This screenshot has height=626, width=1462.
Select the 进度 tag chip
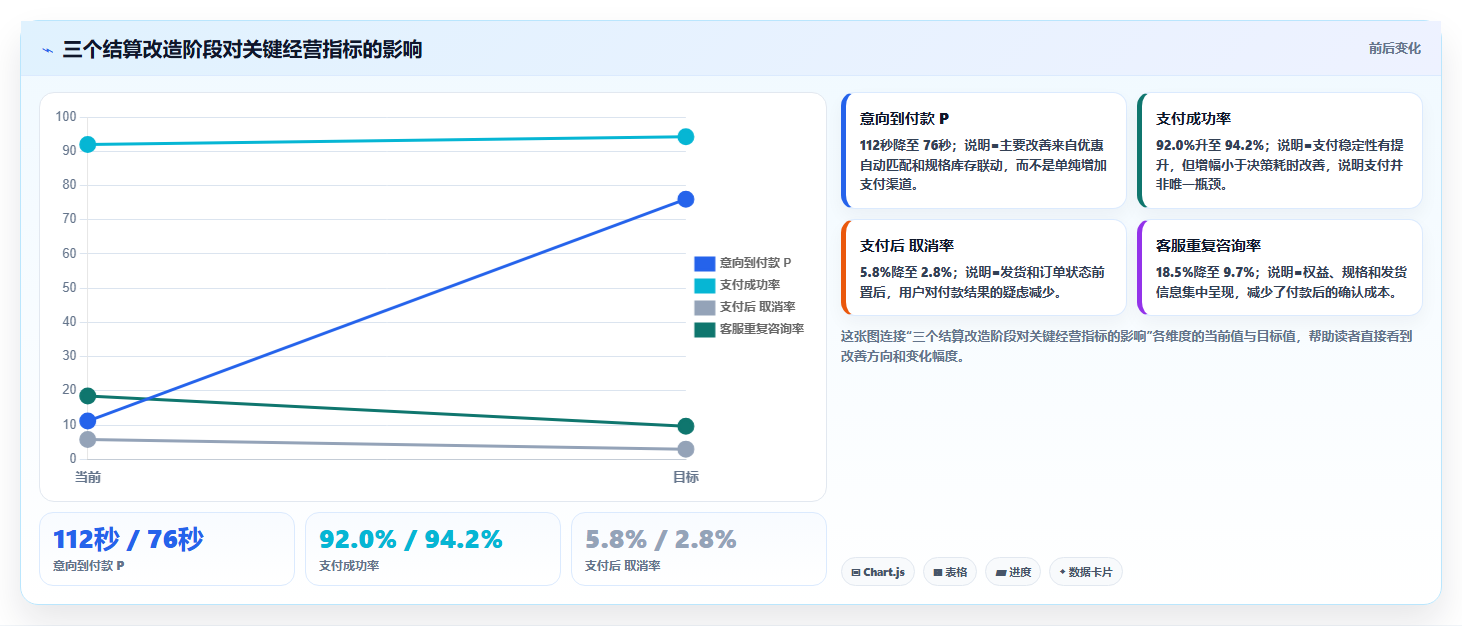(1013, 572)
